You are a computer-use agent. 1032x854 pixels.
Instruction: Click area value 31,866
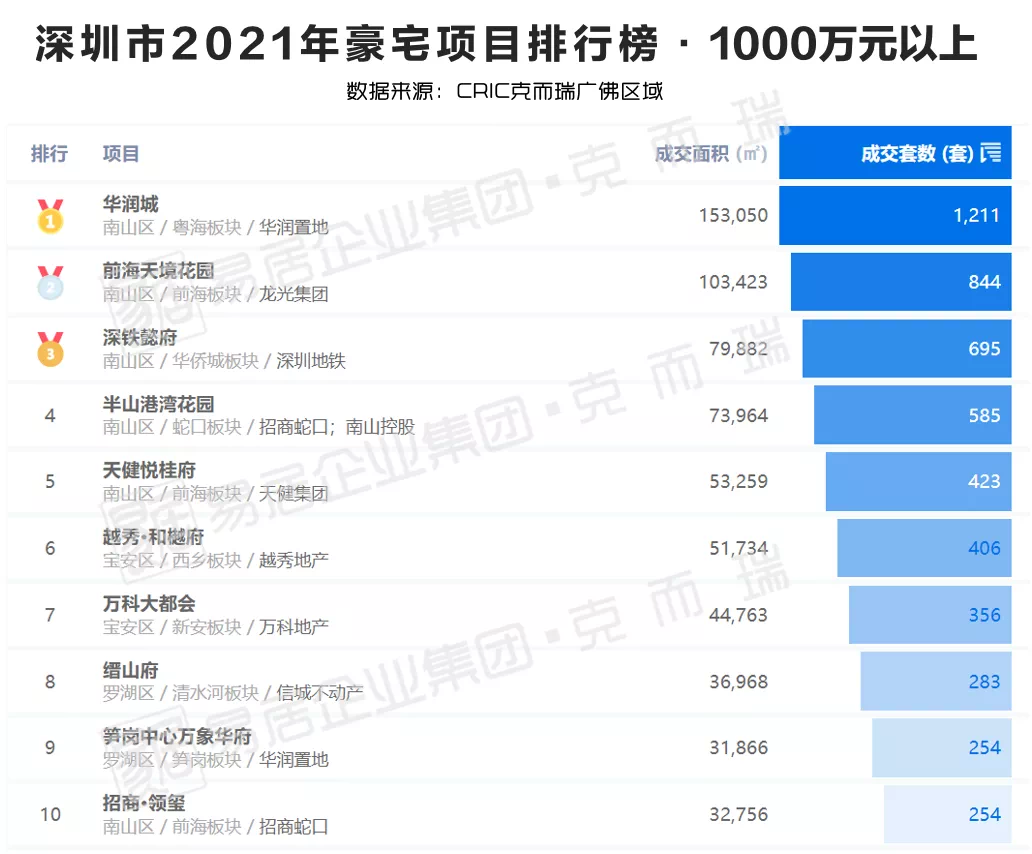(738, 748)
